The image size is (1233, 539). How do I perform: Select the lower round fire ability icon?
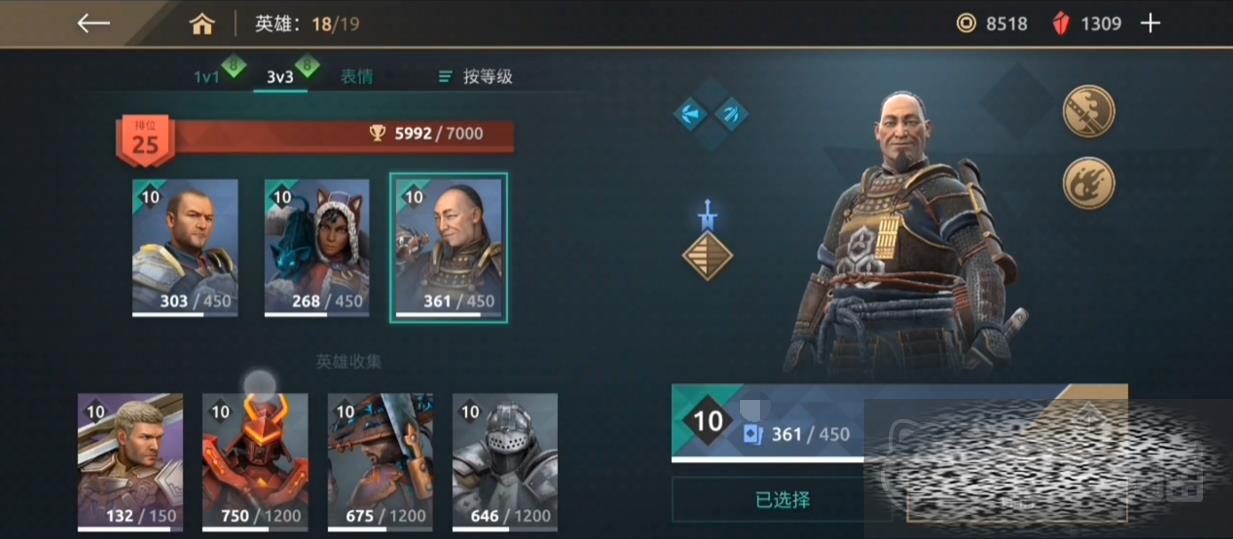coord(1088,183)
